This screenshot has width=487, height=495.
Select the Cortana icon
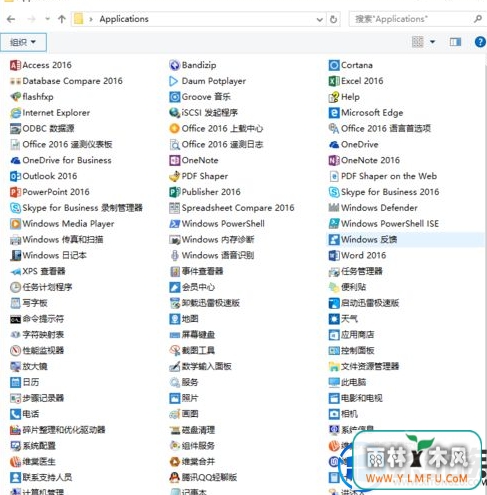[x=334, y=65]
